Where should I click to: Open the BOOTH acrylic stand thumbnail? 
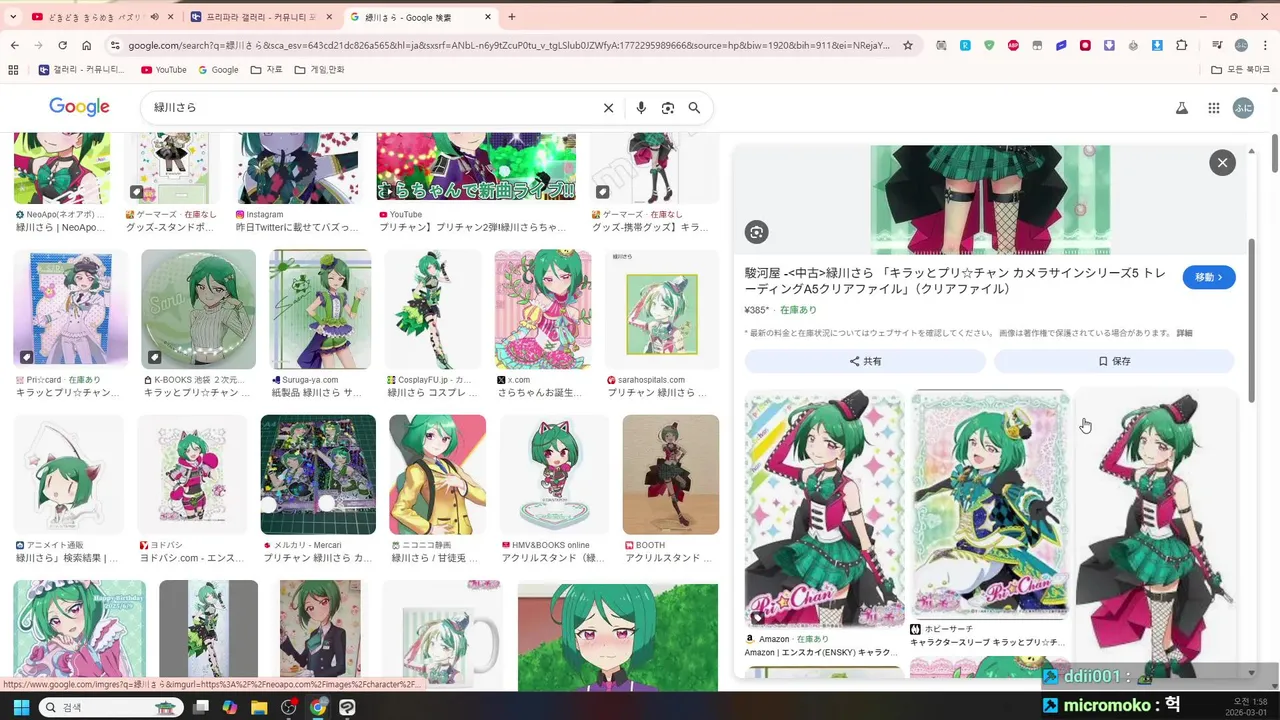[670, 475]
